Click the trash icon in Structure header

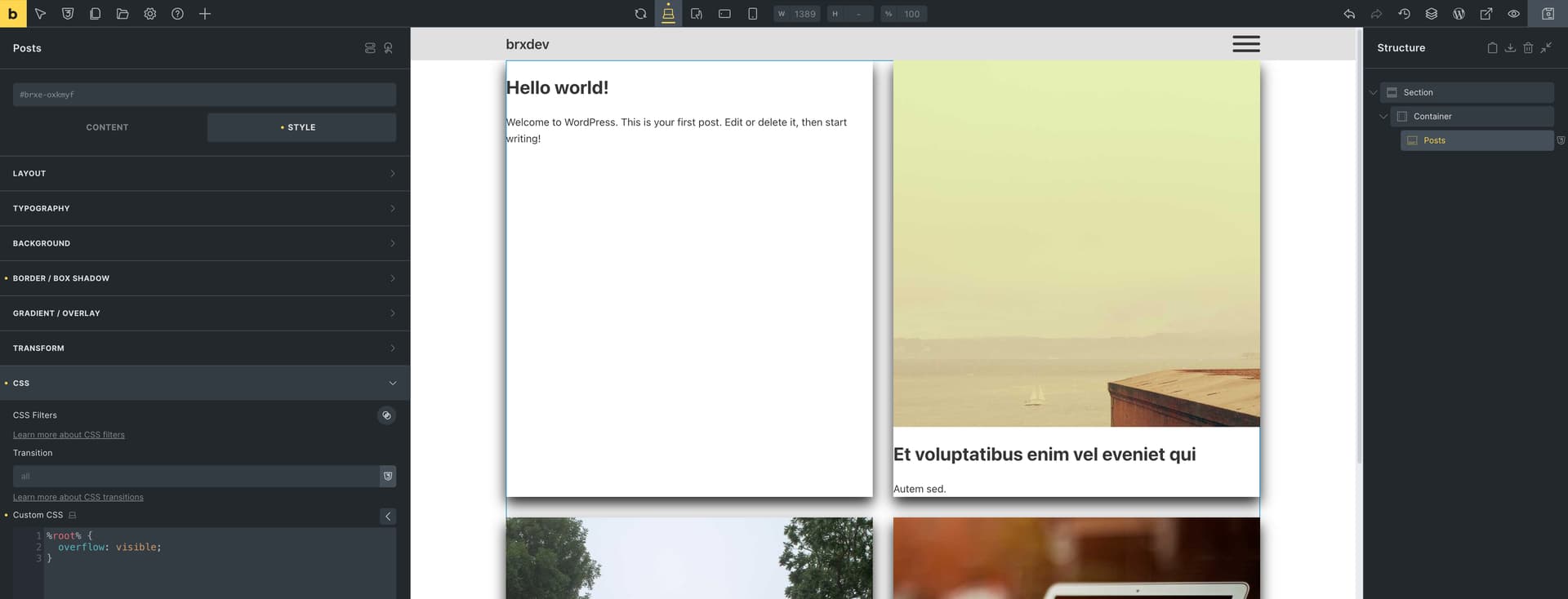click(x=1528, y=48)
